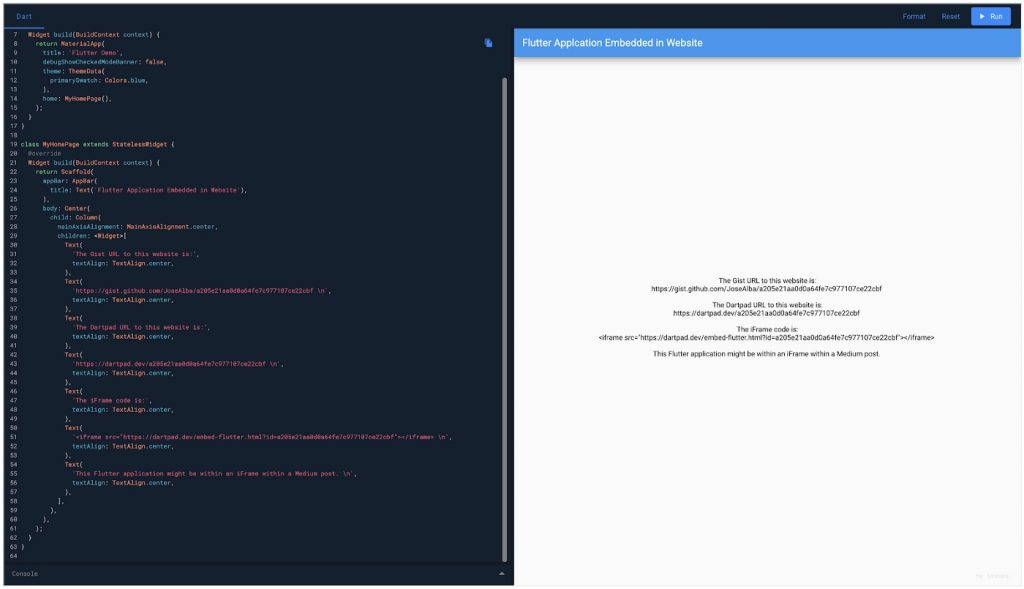Screen dimensions: 1024x589
Task: Click the copy code icon
Action: click(x=487, y=41)
